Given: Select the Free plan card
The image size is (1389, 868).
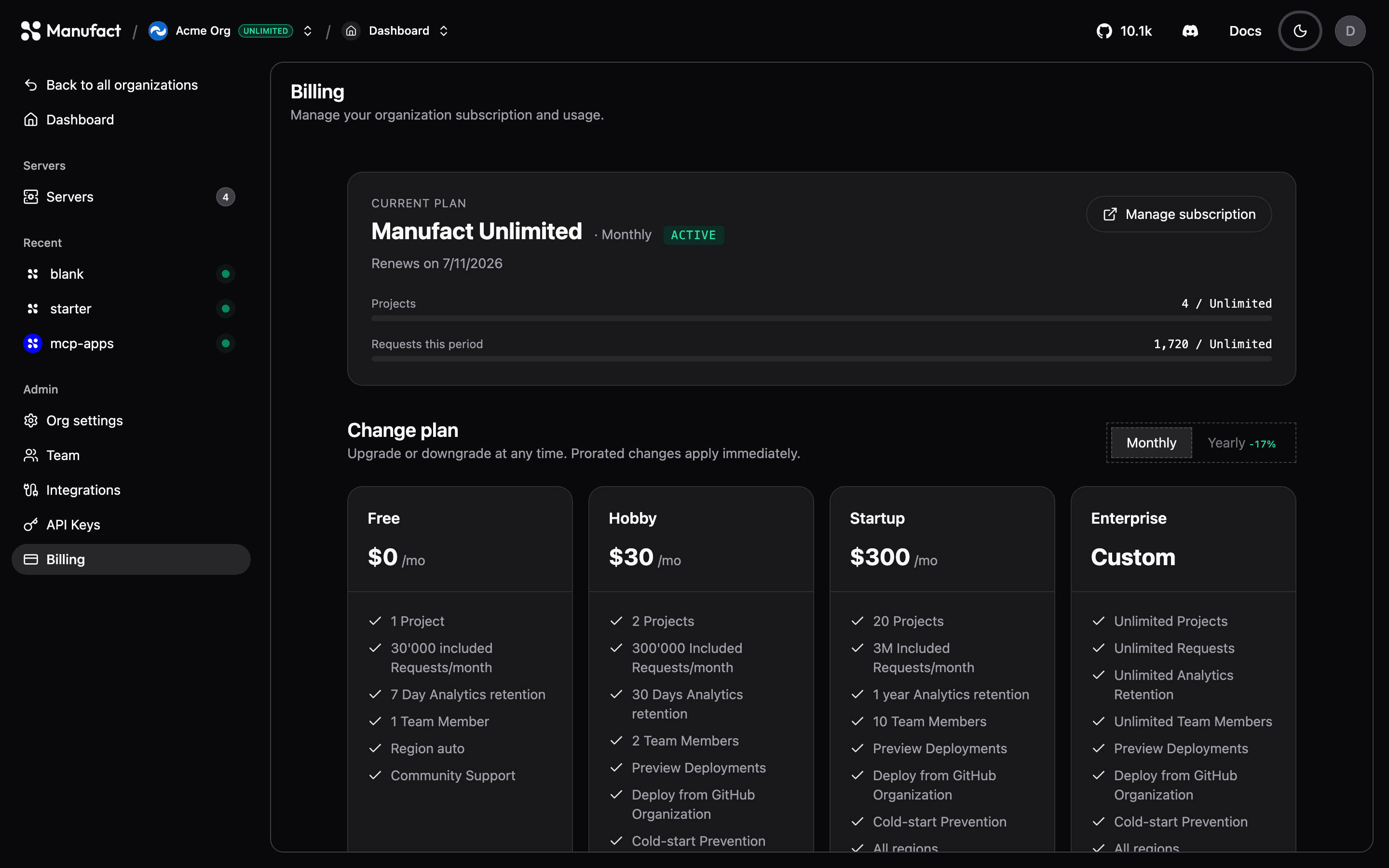Looking at the screenshot, I should [460, 669].
